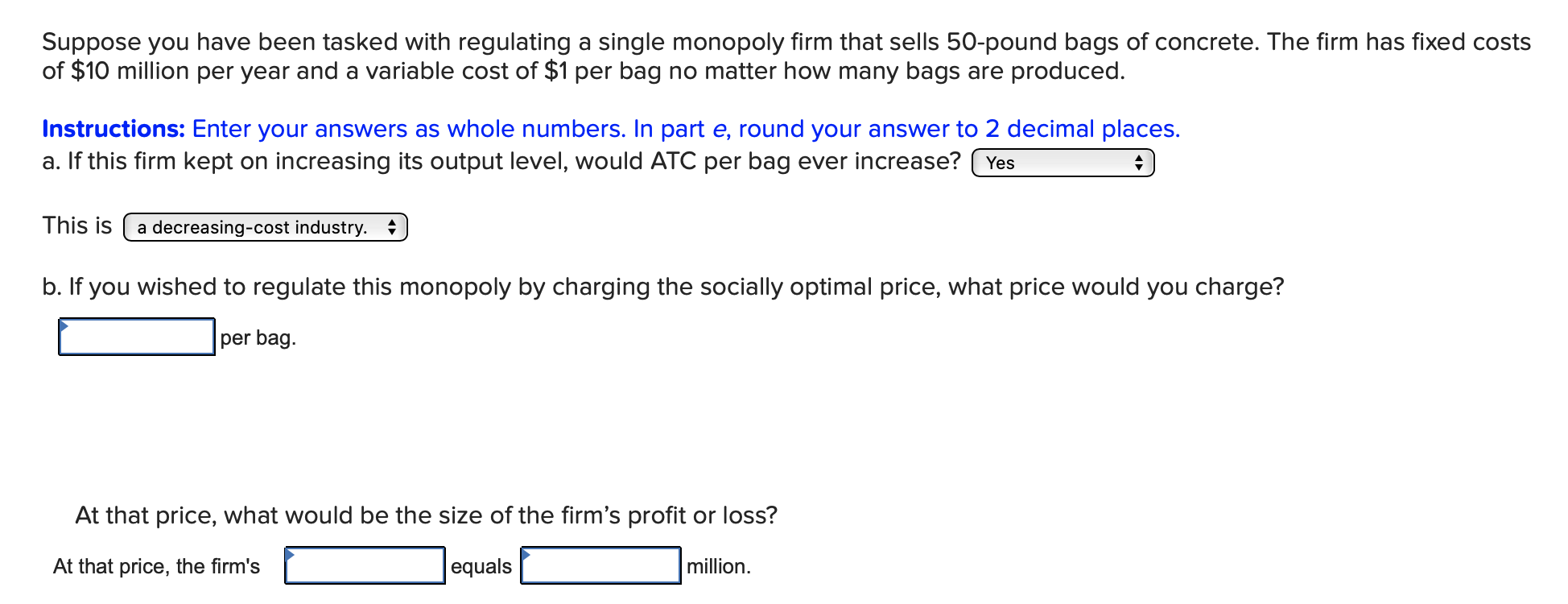The image size is (1568, 604).
Task: Click the arrows icon in the decreasing-cost industry dropdown
Action: [x=391, y=226]
